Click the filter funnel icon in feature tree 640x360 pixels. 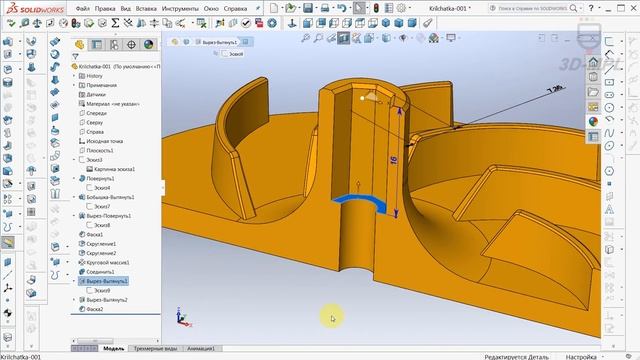pos(76,56)
